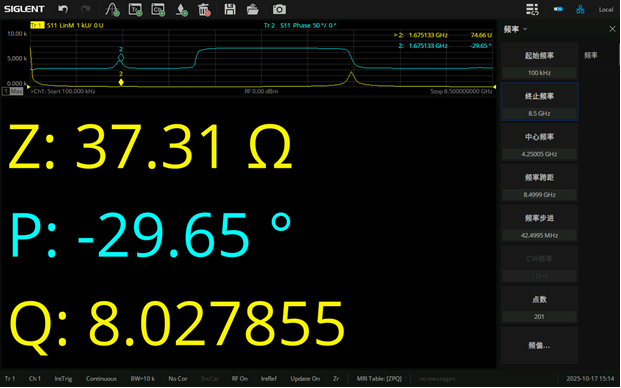
Task: Click the Tr 1 status bar entry
Action: pos(10,379)
